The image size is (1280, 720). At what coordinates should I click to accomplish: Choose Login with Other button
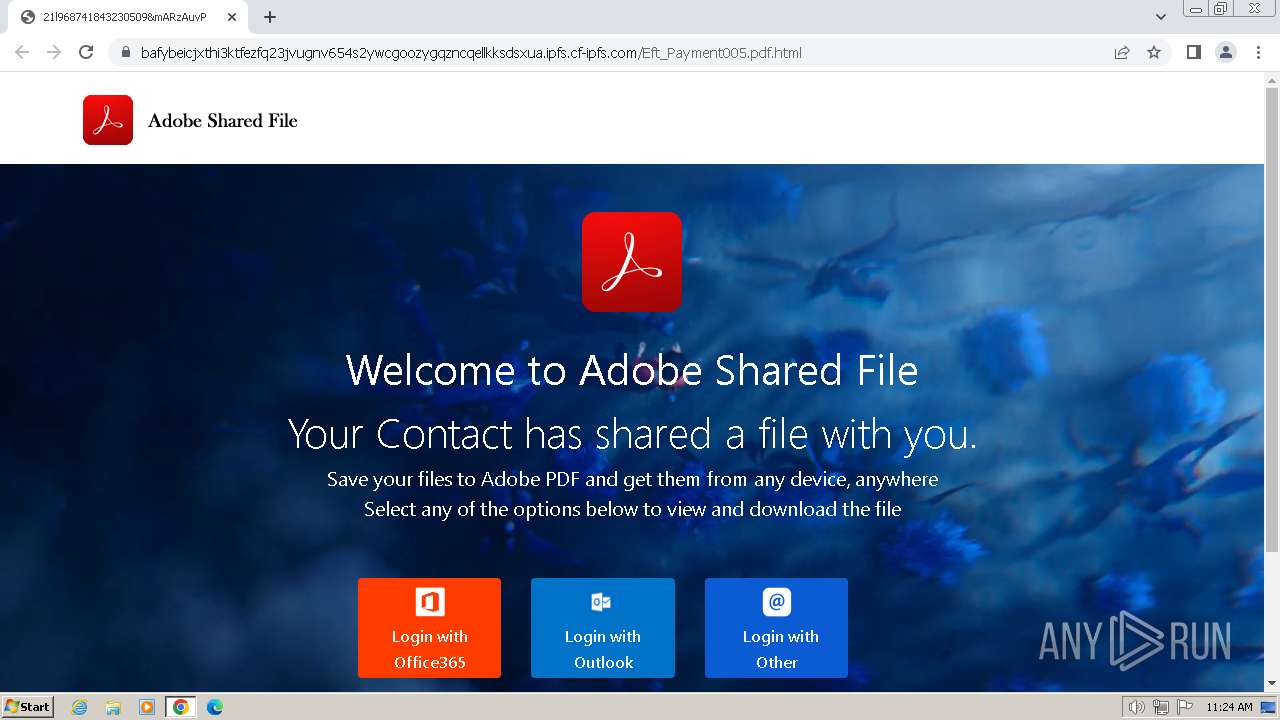[x=776, y=628]
